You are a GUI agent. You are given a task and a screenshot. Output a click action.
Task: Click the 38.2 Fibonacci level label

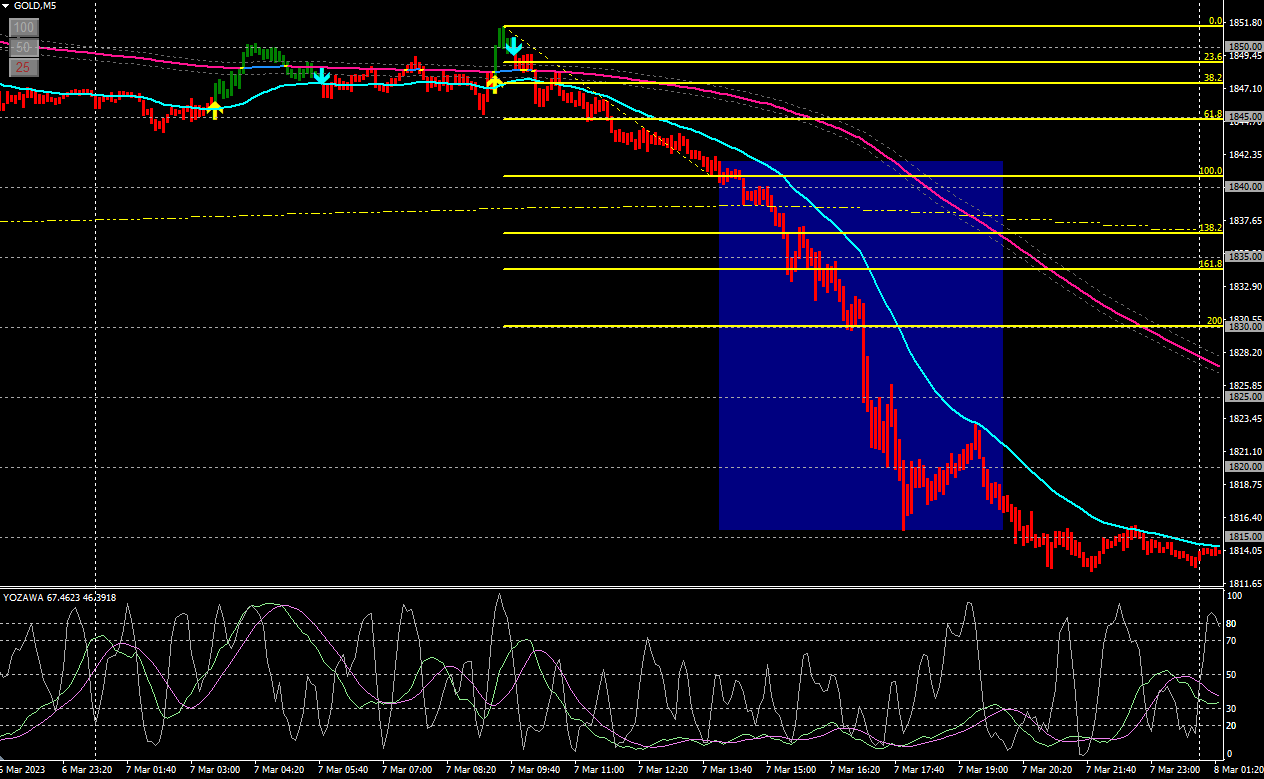(1213, 78)
